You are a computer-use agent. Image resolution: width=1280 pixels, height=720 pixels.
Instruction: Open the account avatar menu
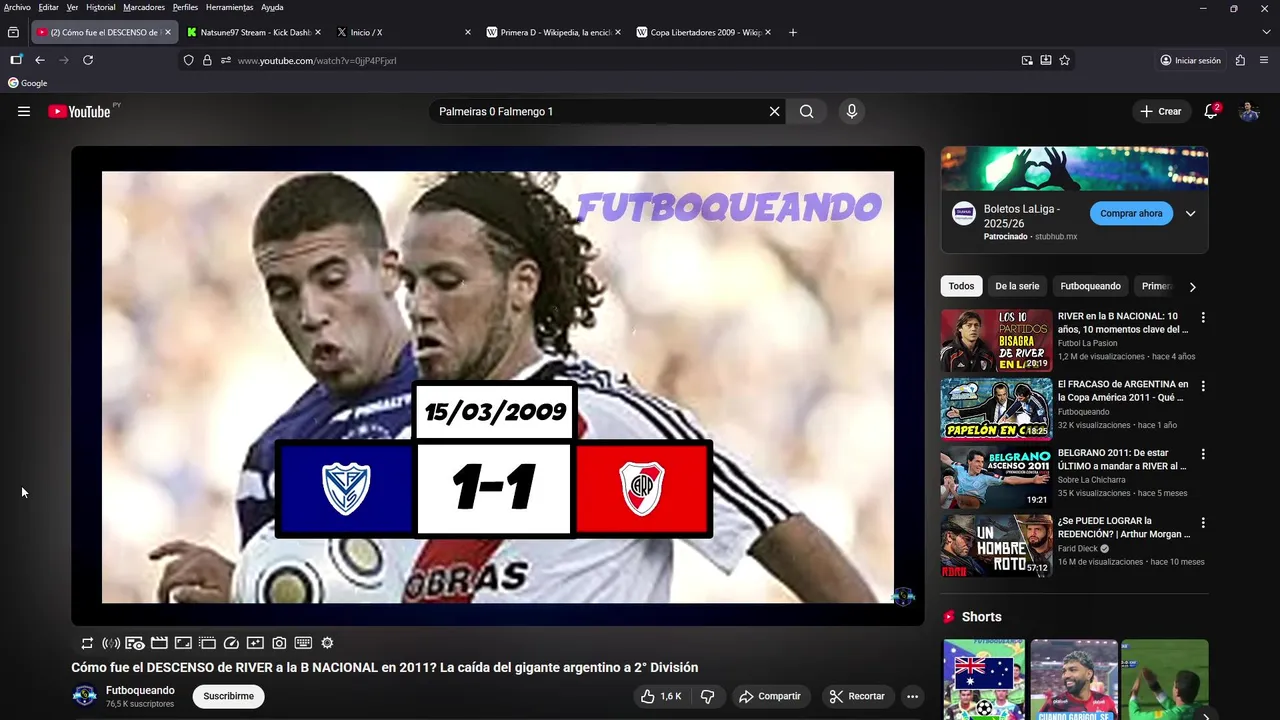tap(1249, 112)
